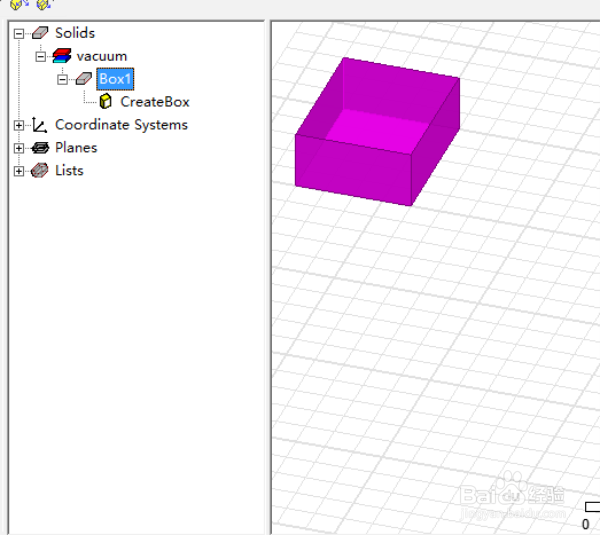Select the vacuum label
Image resolution: width=600 pixels, height=535 pixels.
(102, 56)
